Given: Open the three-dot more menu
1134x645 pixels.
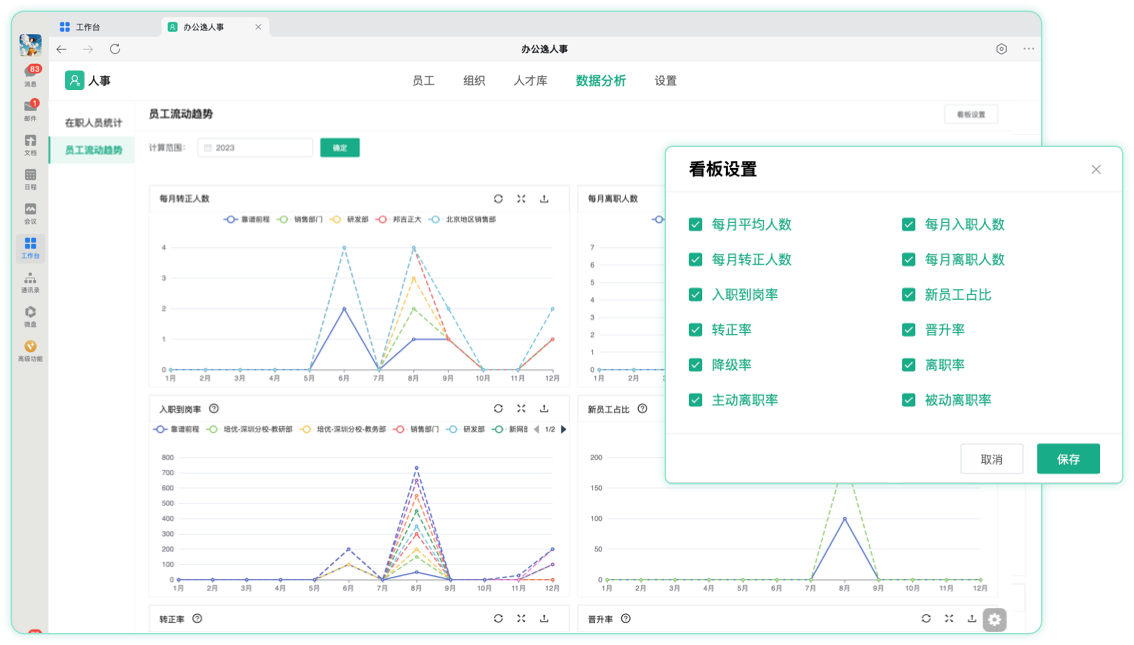Looking at the screenshot, I should 1028,49.
